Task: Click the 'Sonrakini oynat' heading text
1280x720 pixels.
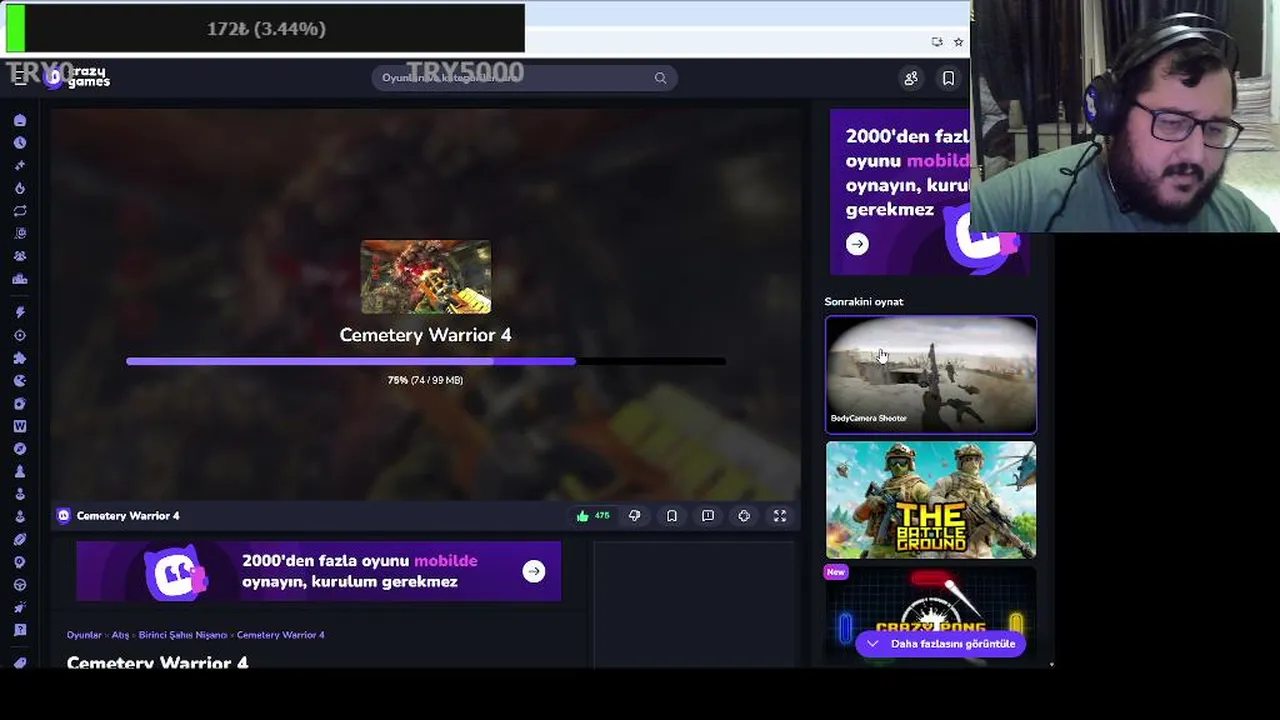Action: [864, 301]
